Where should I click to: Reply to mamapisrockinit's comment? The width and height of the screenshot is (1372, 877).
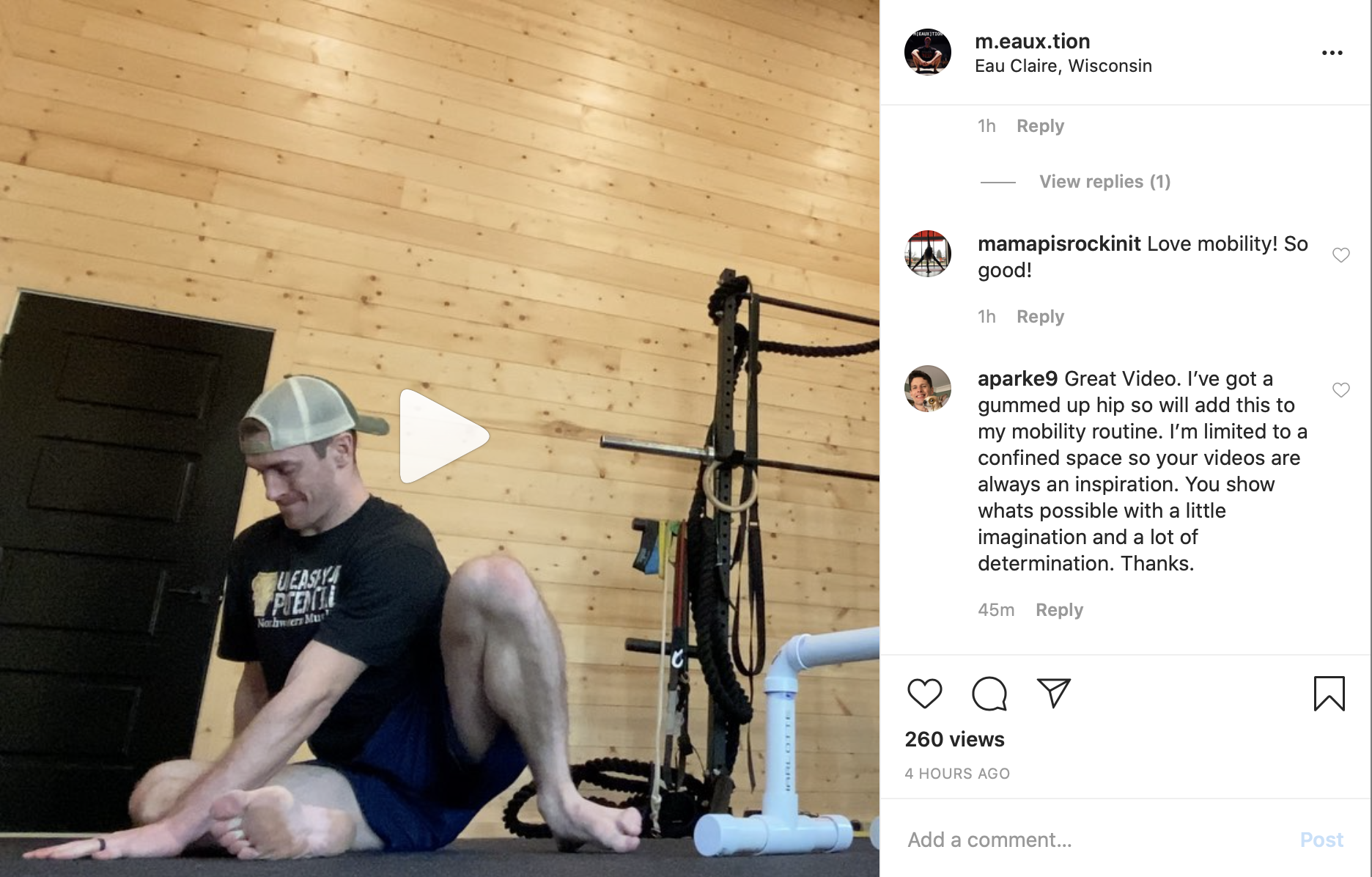(x=1040, y=317)
